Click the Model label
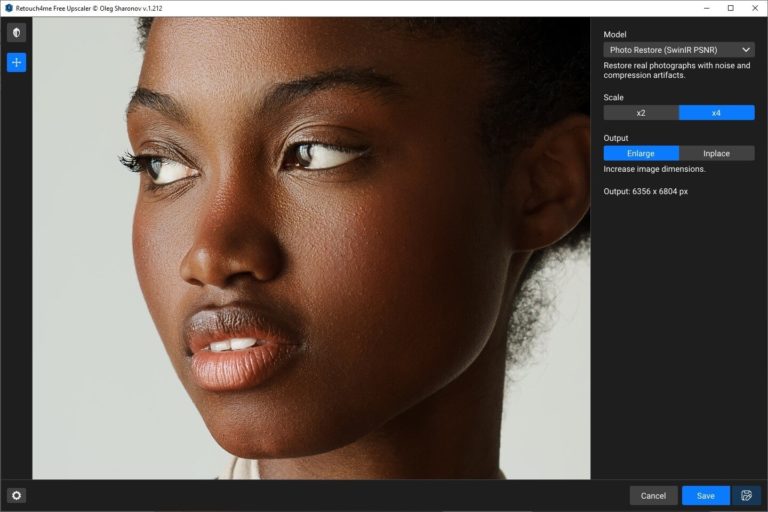Screen dimensions: 768x512 pyautogui.click(x=615, y=34)
